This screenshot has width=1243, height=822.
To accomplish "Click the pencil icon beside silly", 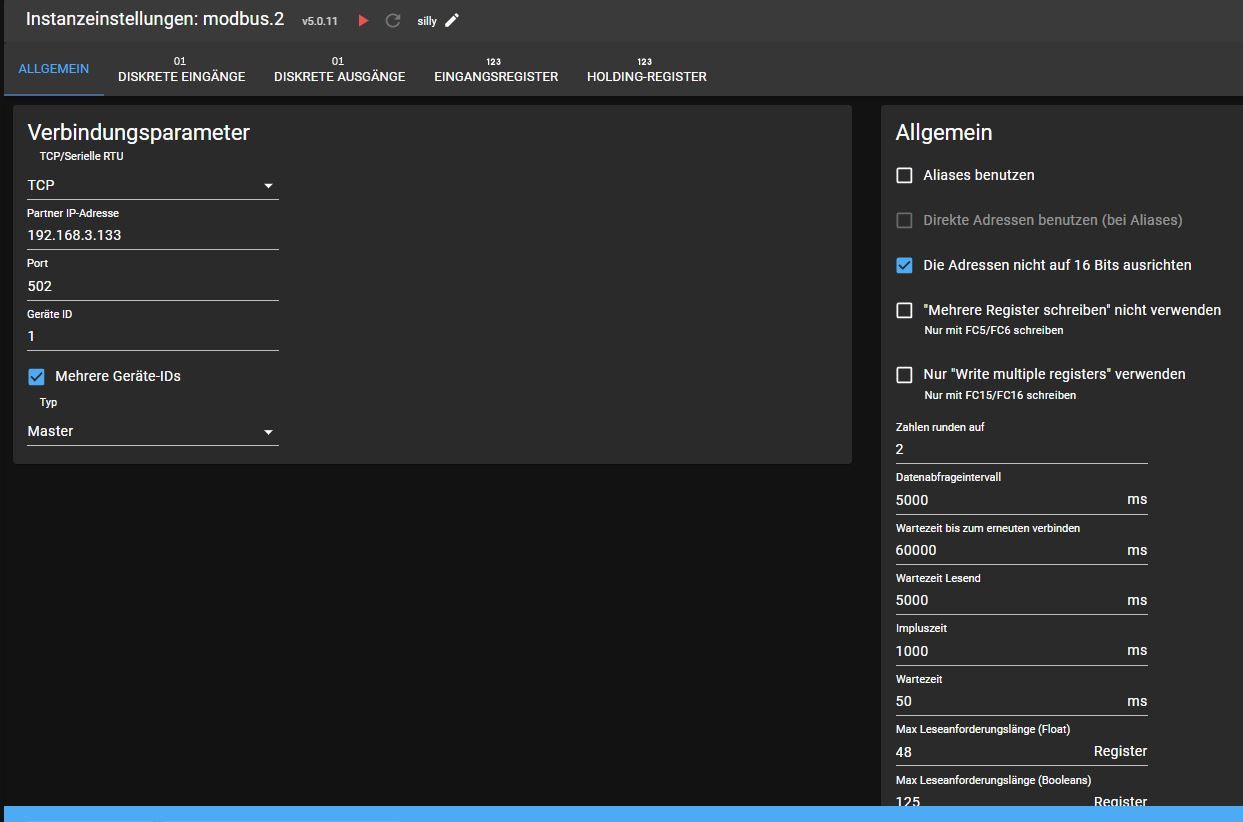I will click(452, 21).
